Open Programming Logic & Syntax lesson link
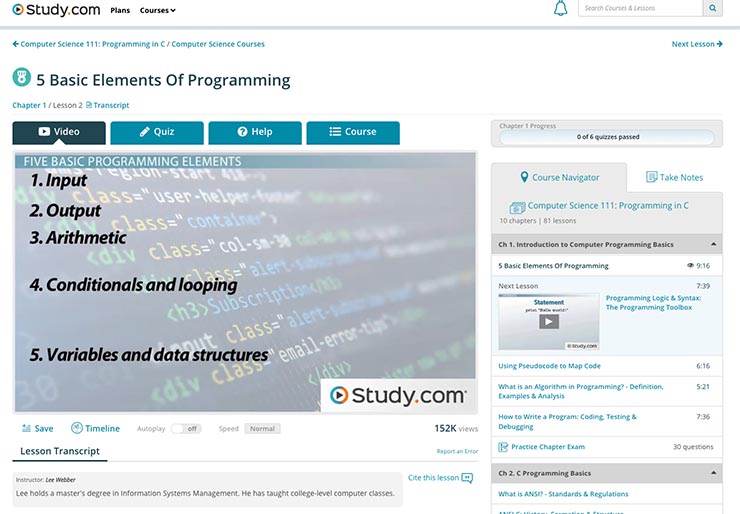Image resolution: width=740 pixels, height=514 pixels. (653, 303)
